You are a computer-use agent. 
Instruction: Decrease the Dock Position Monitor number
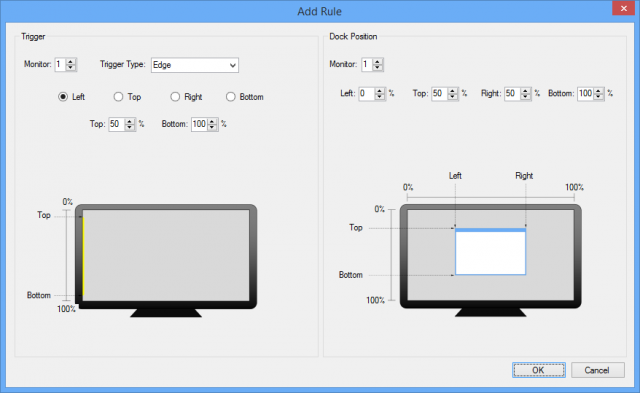(x=378, y=67)
